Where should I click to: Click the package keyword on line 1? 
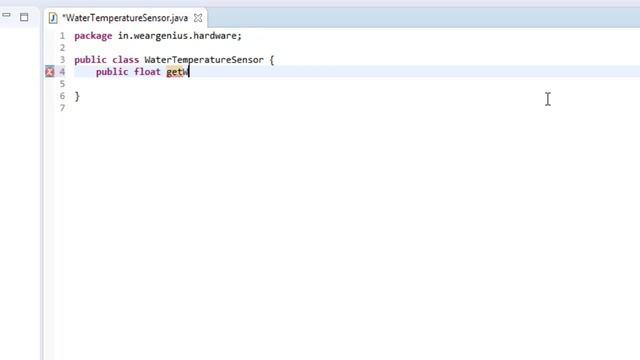[x=93, y=36]
